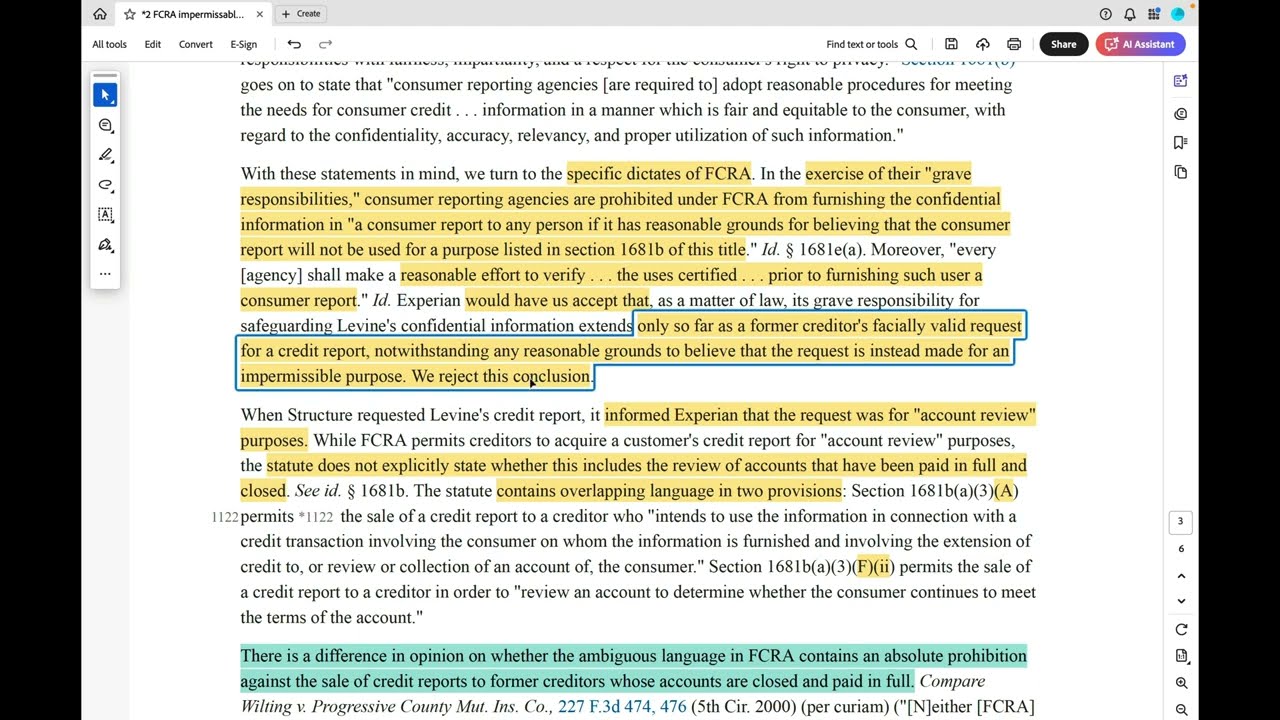Go to Acrobat home icon
Screen dimensions: 1280x720
coord(100,14)
